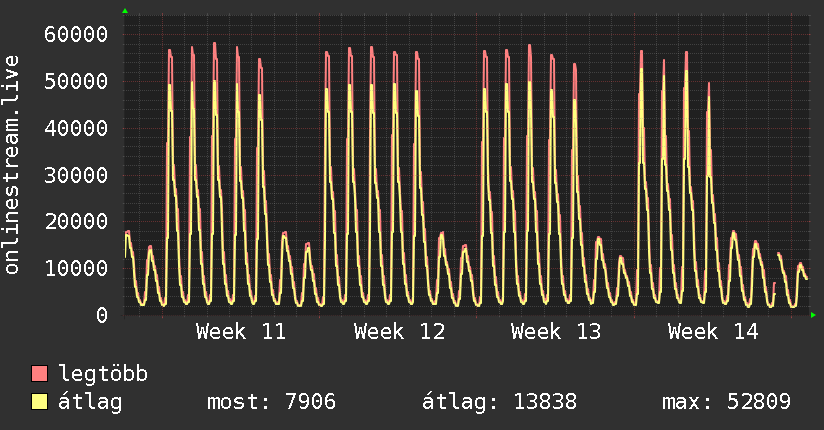Click the Week 14 axis label
This screenshot has height=430, width=824.
[x=713, y=332]
